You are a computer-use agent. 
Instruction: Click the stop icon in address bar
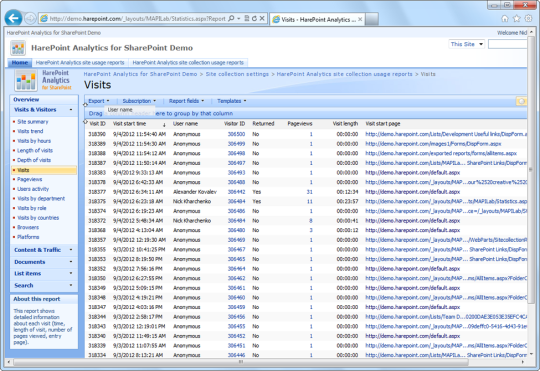point(262,19)
